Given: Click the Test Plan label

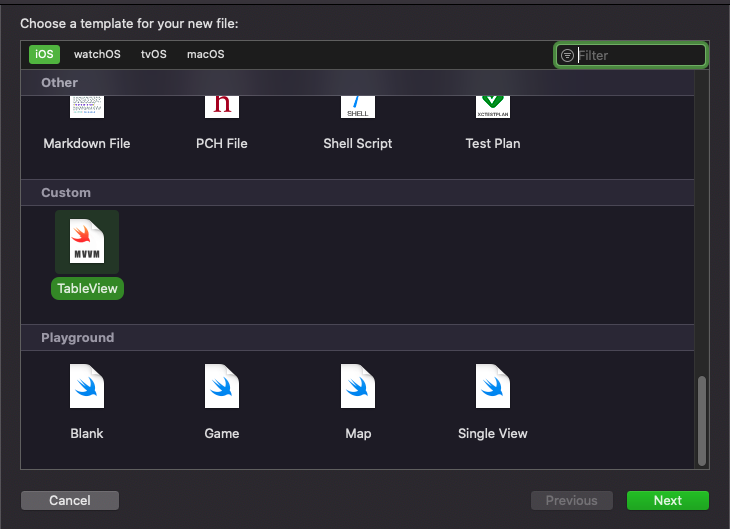Looking at the screenshot, I should pyautogui.click(x=493, y=143).
